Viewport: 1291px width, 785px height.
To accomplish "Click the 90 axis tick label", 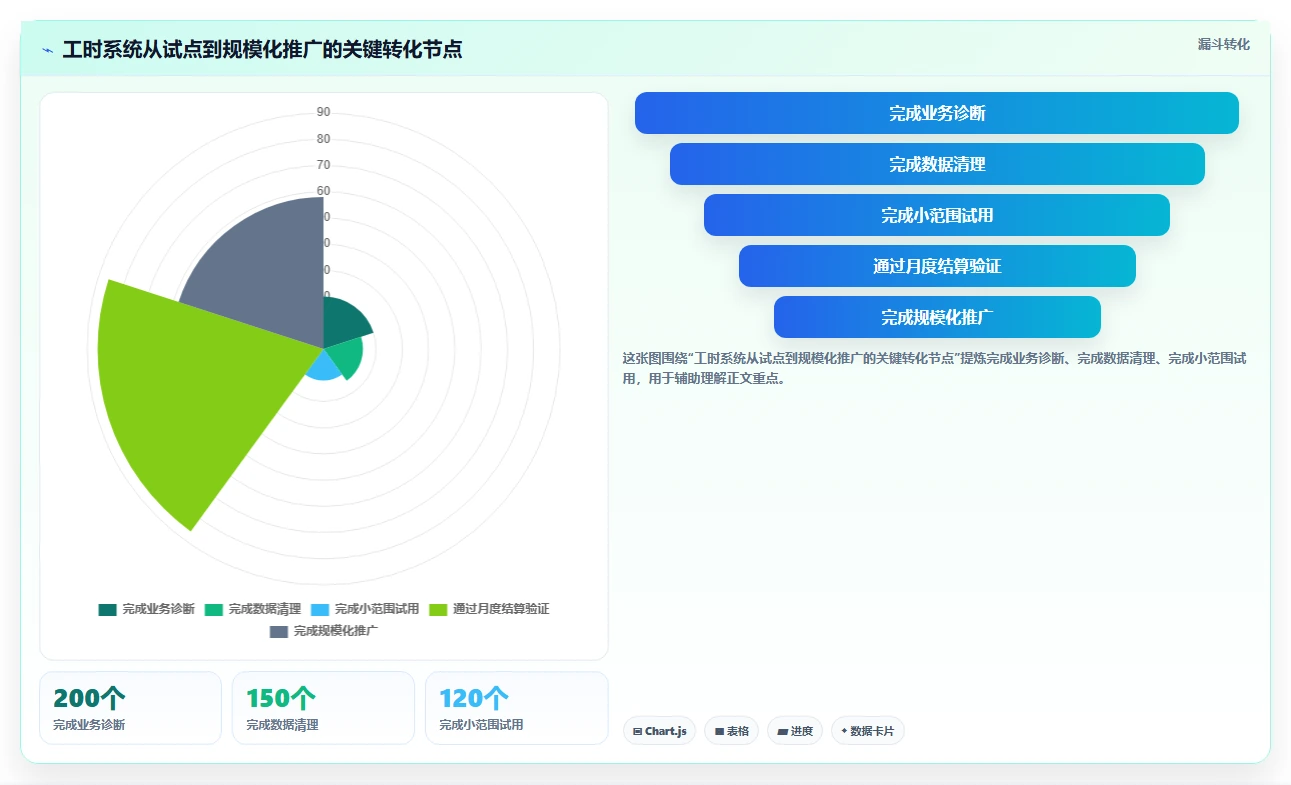I will click(x=323, y=112).
